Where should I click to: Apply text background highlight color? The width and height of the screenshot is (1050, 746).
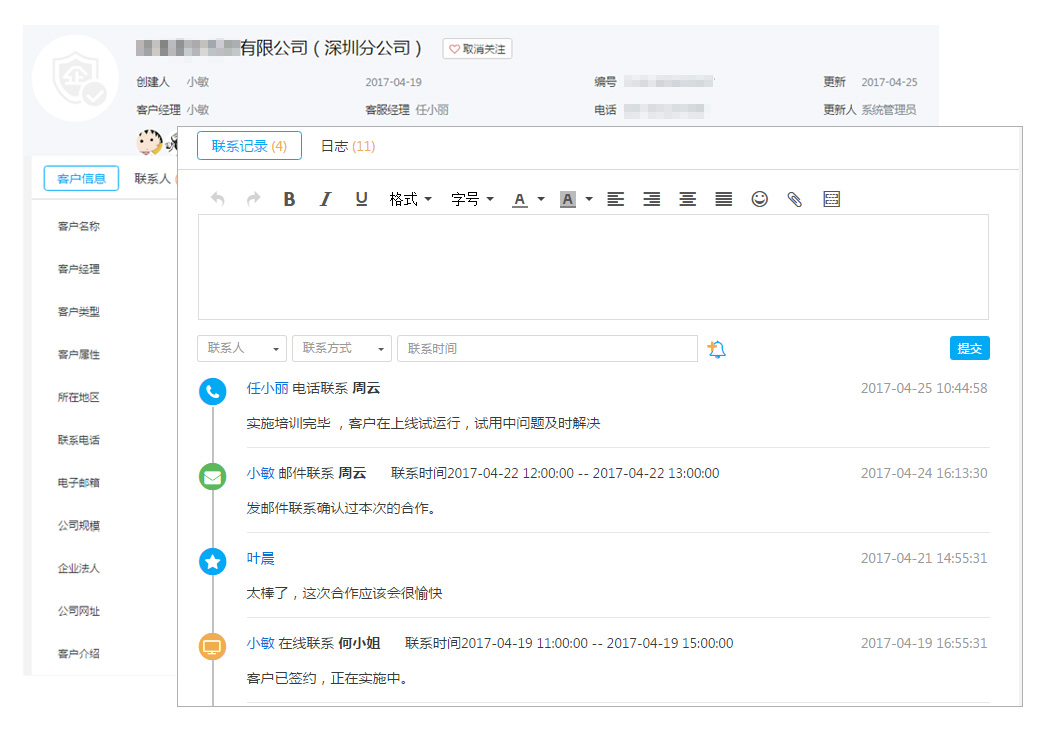(x=568, y=200)
